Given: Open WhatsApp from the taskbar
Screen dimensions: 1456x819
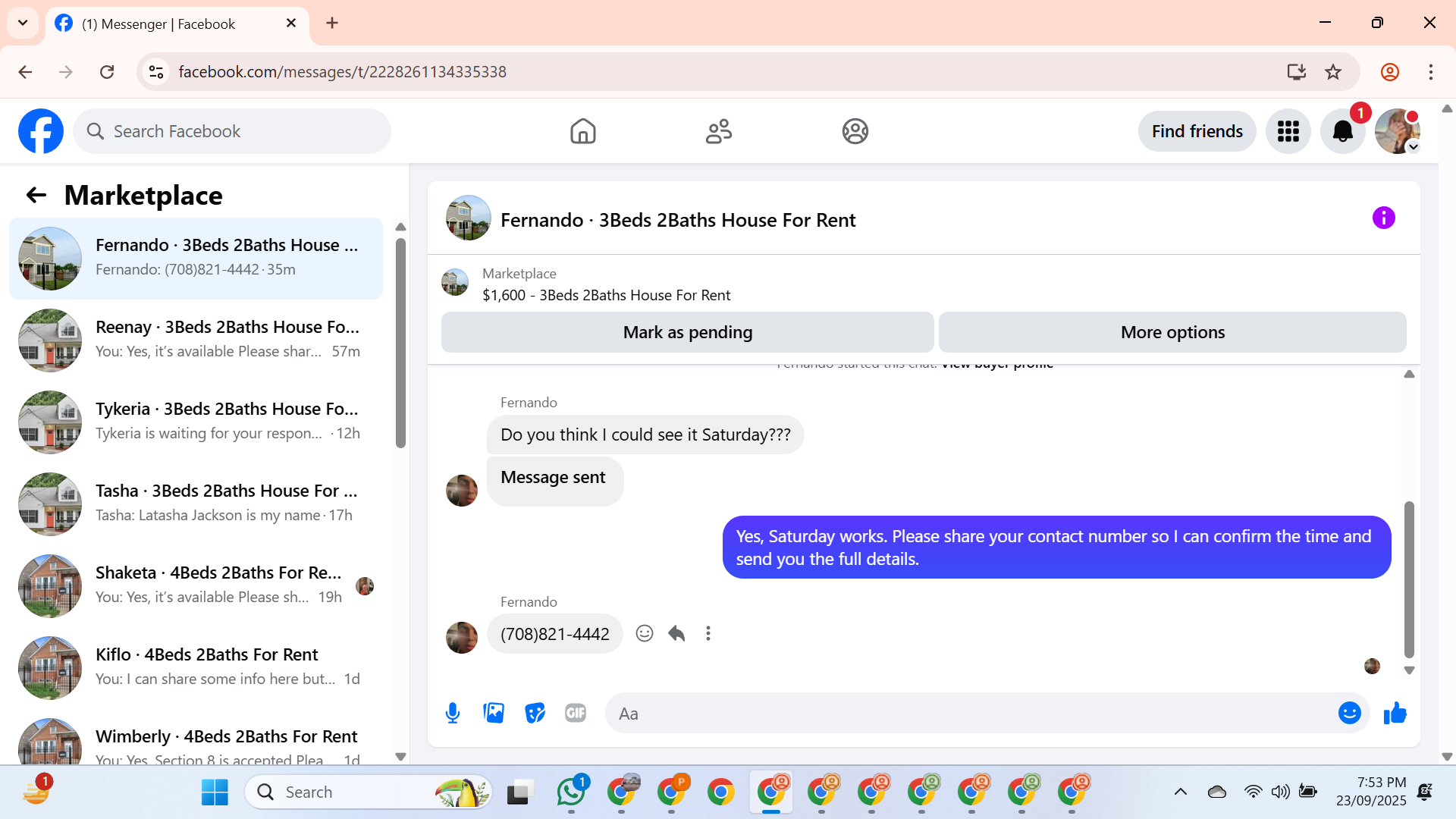Looking at the screenshot, I should (x=571, y=792).
